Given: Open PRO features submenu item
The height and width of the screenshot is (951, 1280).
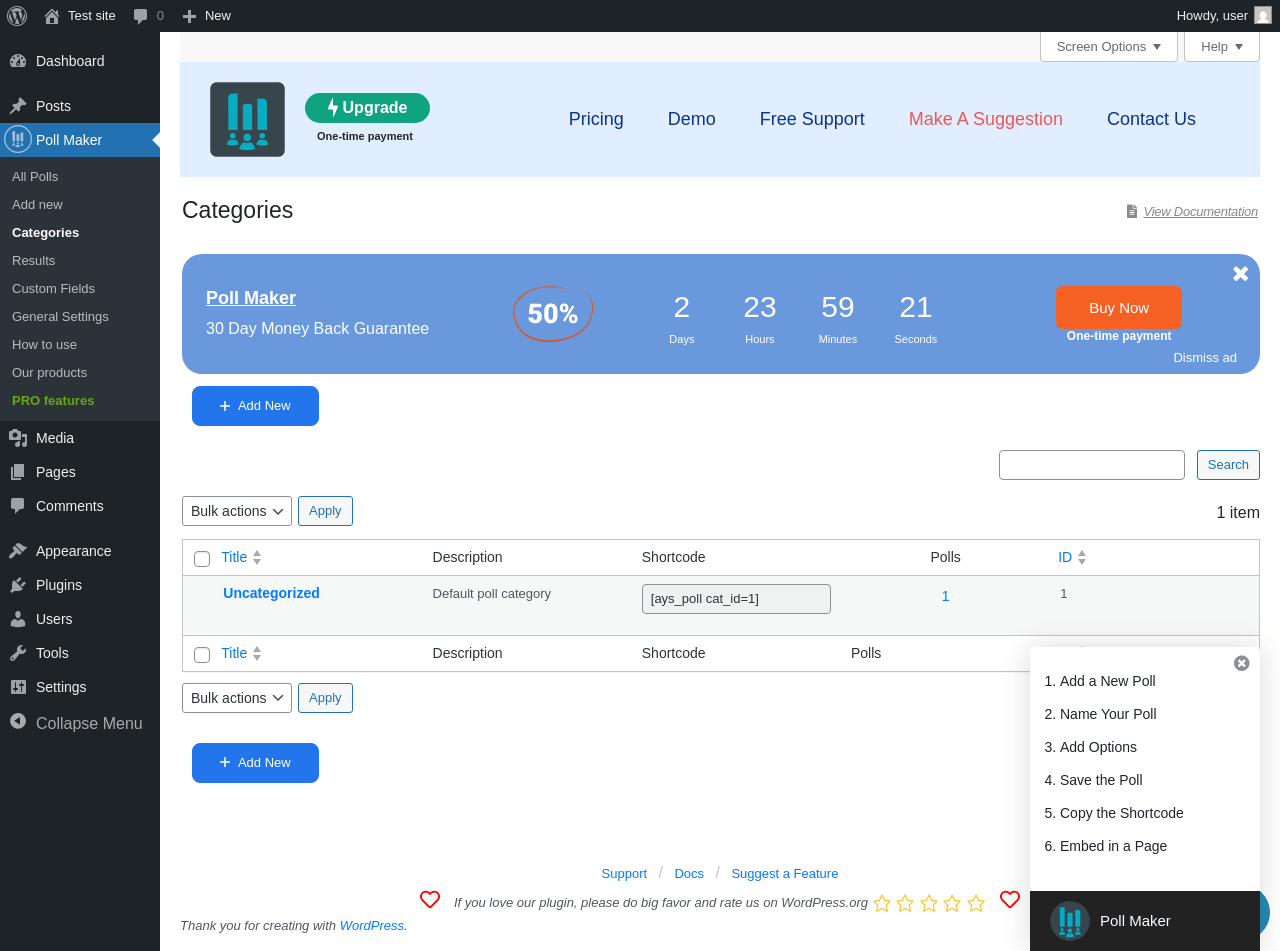Looking at the screenshot, I should point(53,401).
